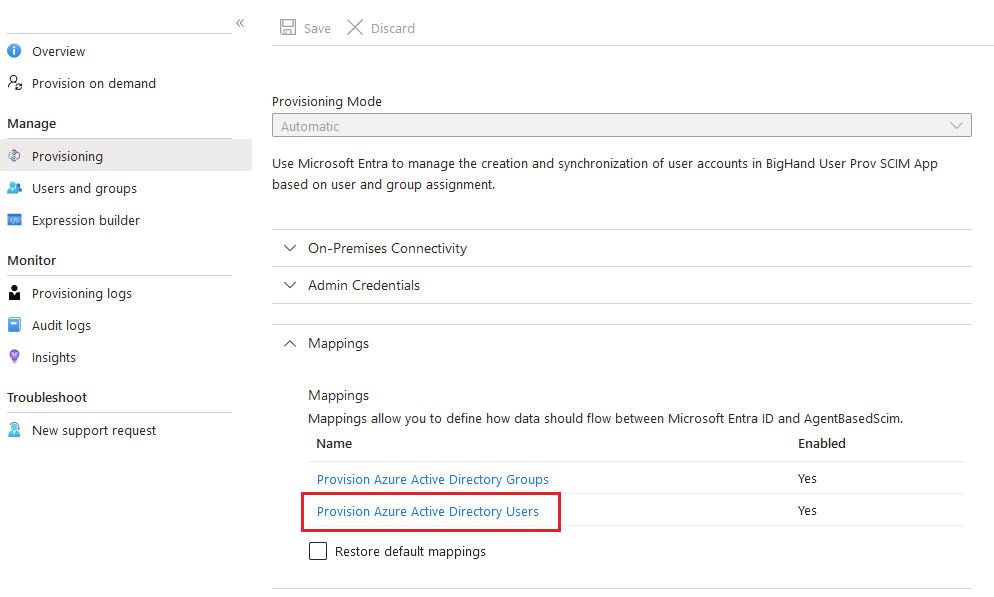The image size is (994, 597).
Task: Select the Expression builder icon
Action: click(14, 220)
